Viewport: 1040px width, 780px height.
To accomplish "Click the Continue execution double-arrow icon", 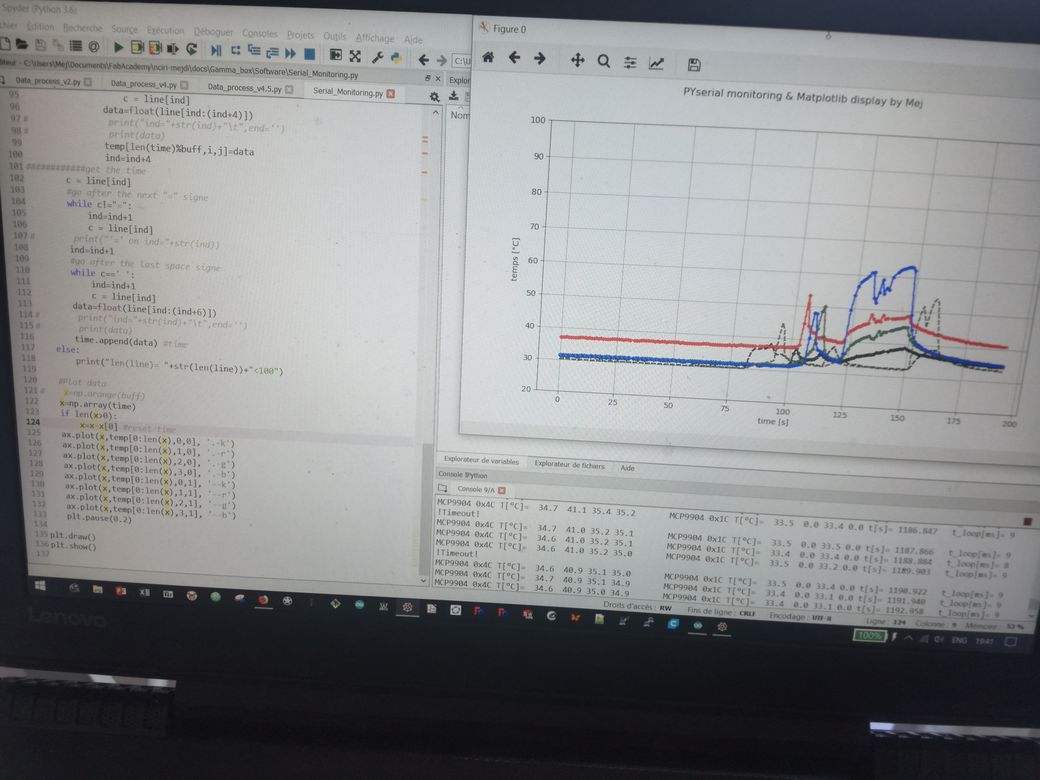I will point(291,52).
